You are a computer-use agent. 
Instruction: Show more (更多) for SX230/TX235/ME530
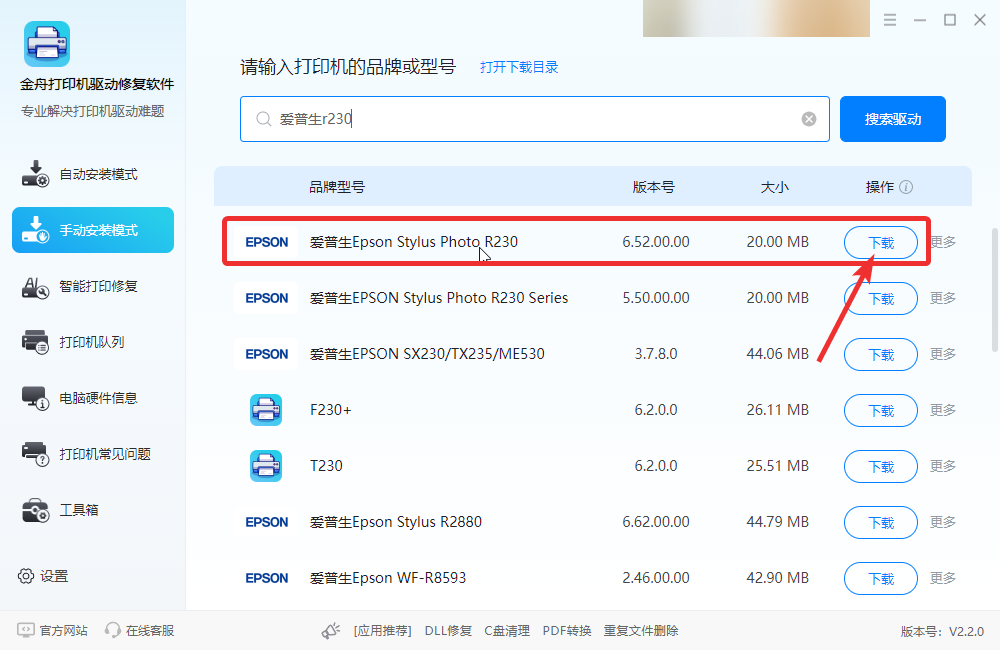click(x=943, y=354)
